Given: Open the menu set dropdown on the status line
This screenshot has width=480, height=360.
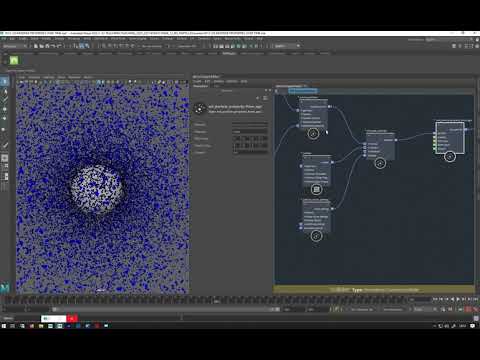Looking at the screenshot, I should (x=14, y=46).
